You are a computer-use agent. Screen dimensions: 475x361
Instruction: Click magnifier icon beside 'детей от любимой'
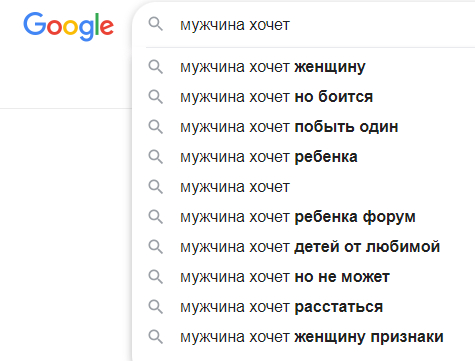point(156,247)
